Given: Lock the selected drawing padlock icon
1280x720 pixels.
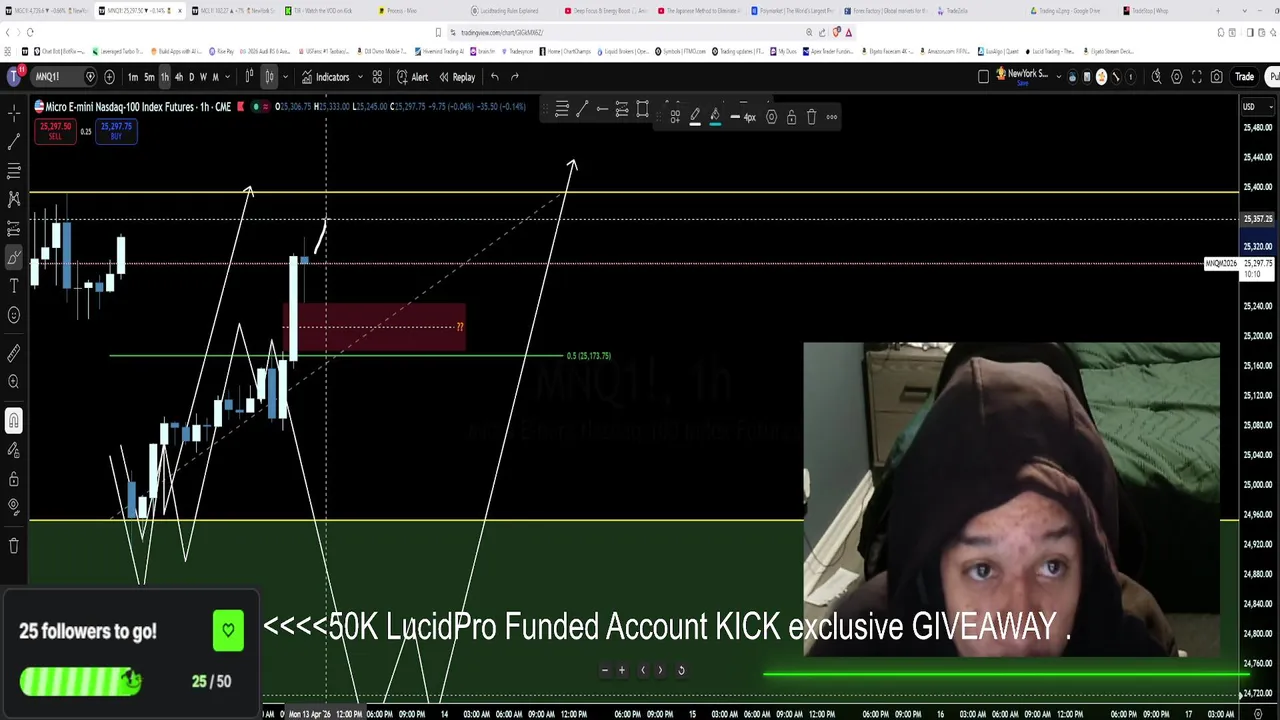Looking at the screenshot, I should pyautogui.click(x=791, y=117).
